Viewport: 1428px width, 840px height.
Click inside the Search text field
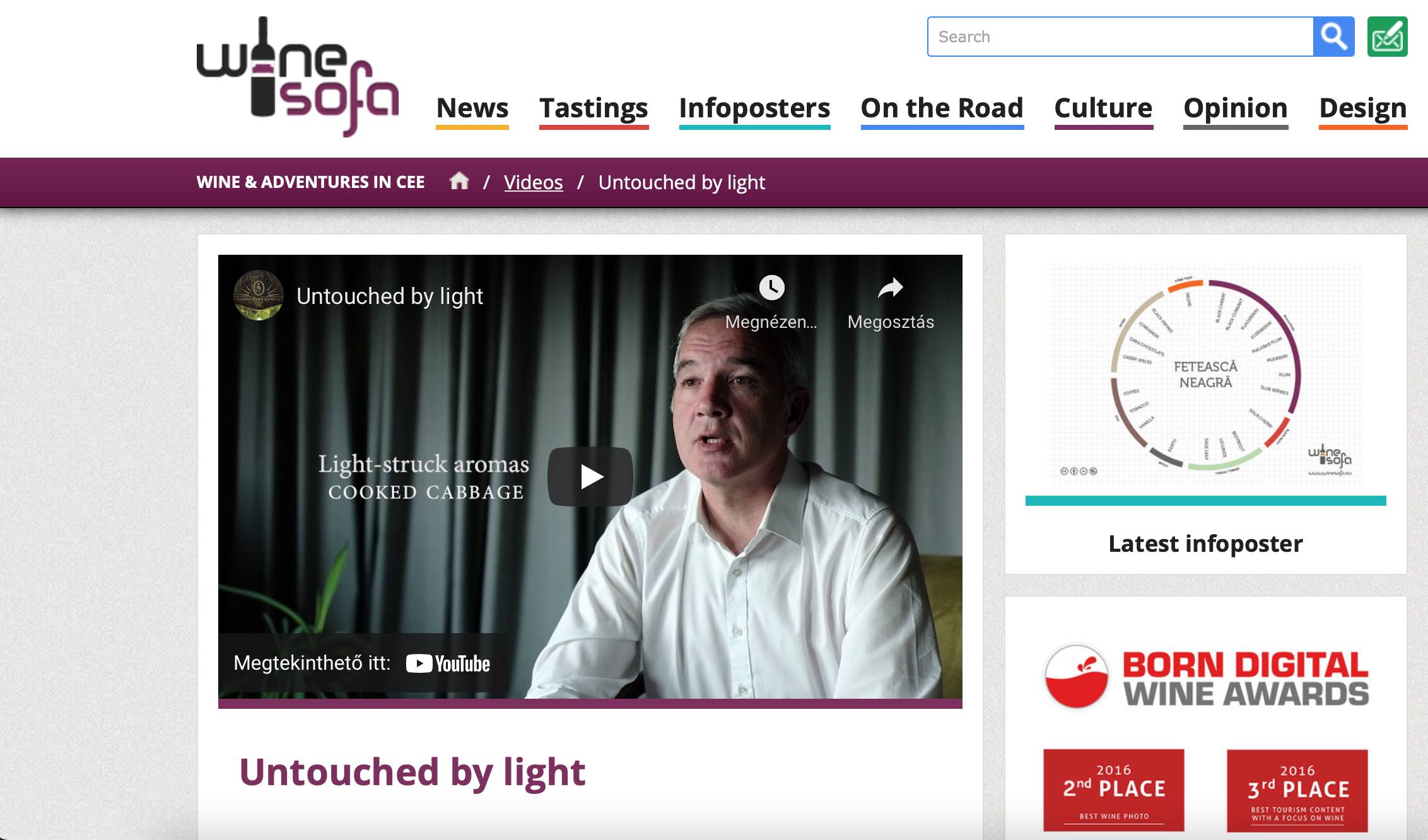pos(1120,37)
